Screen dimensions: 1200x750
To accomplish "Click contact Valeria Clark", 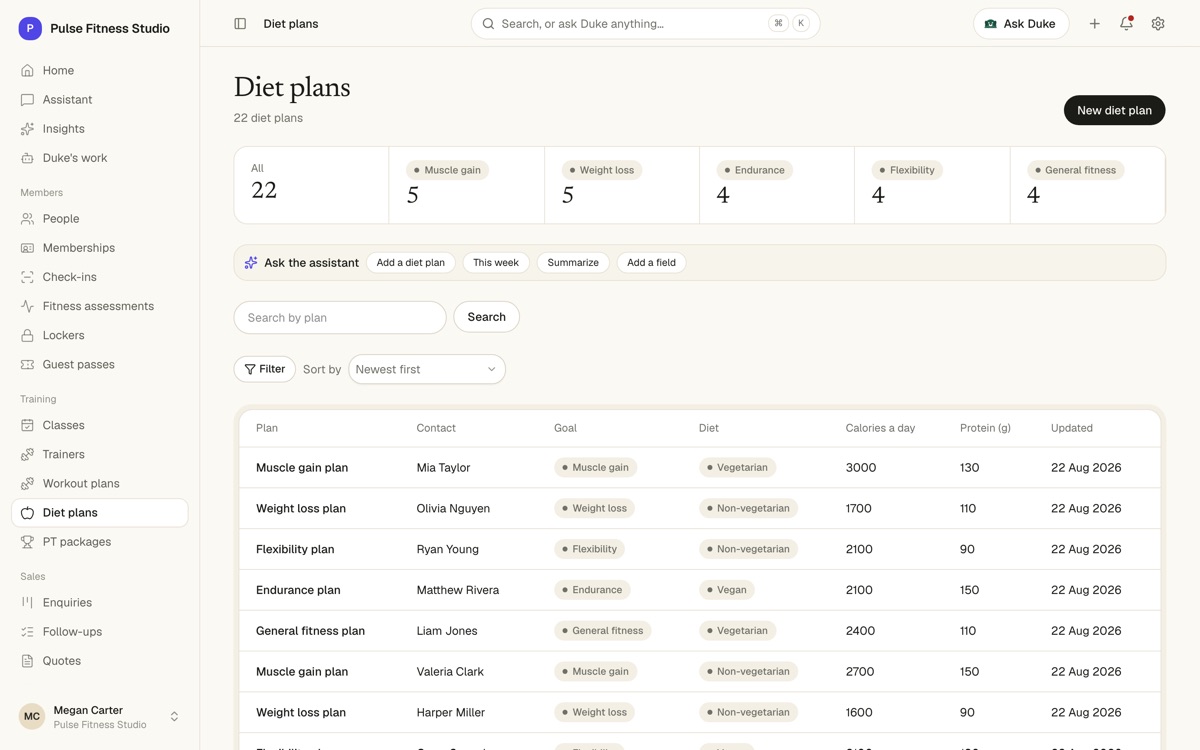I will pyautogui.click(x=450, y=672).
